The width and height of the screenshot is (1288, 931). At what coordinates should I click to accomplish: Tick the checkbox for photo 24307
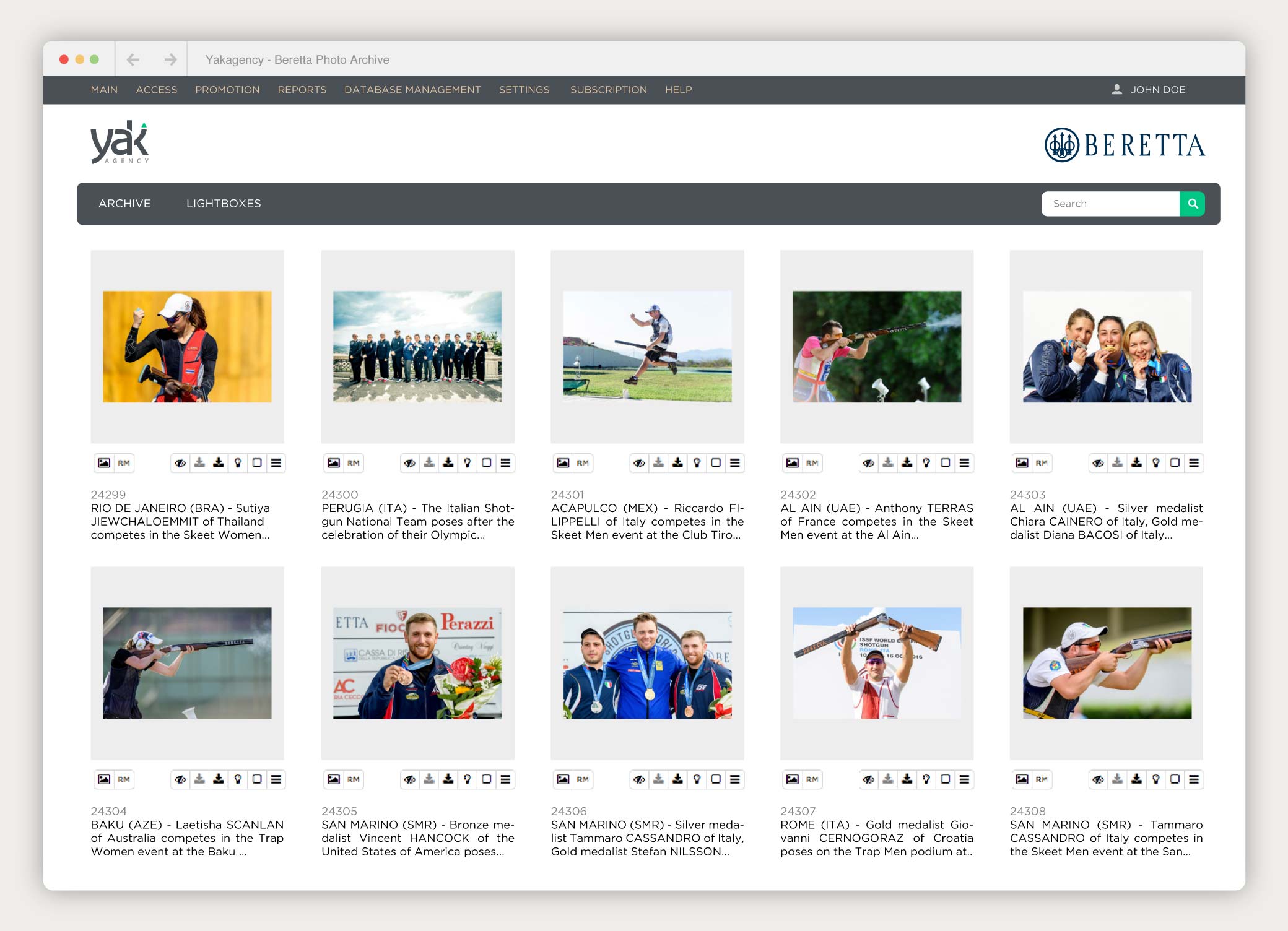(x=946, y=779)
